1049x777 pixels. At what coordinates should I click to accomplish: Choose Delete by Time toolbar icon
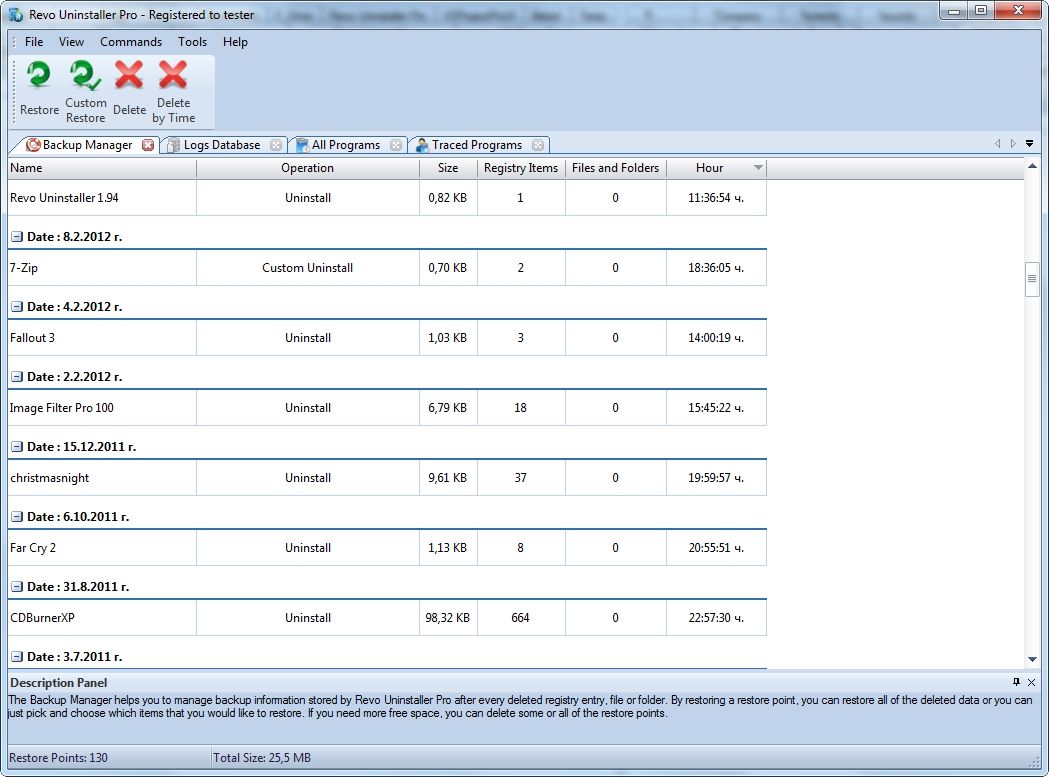point(173,75)
